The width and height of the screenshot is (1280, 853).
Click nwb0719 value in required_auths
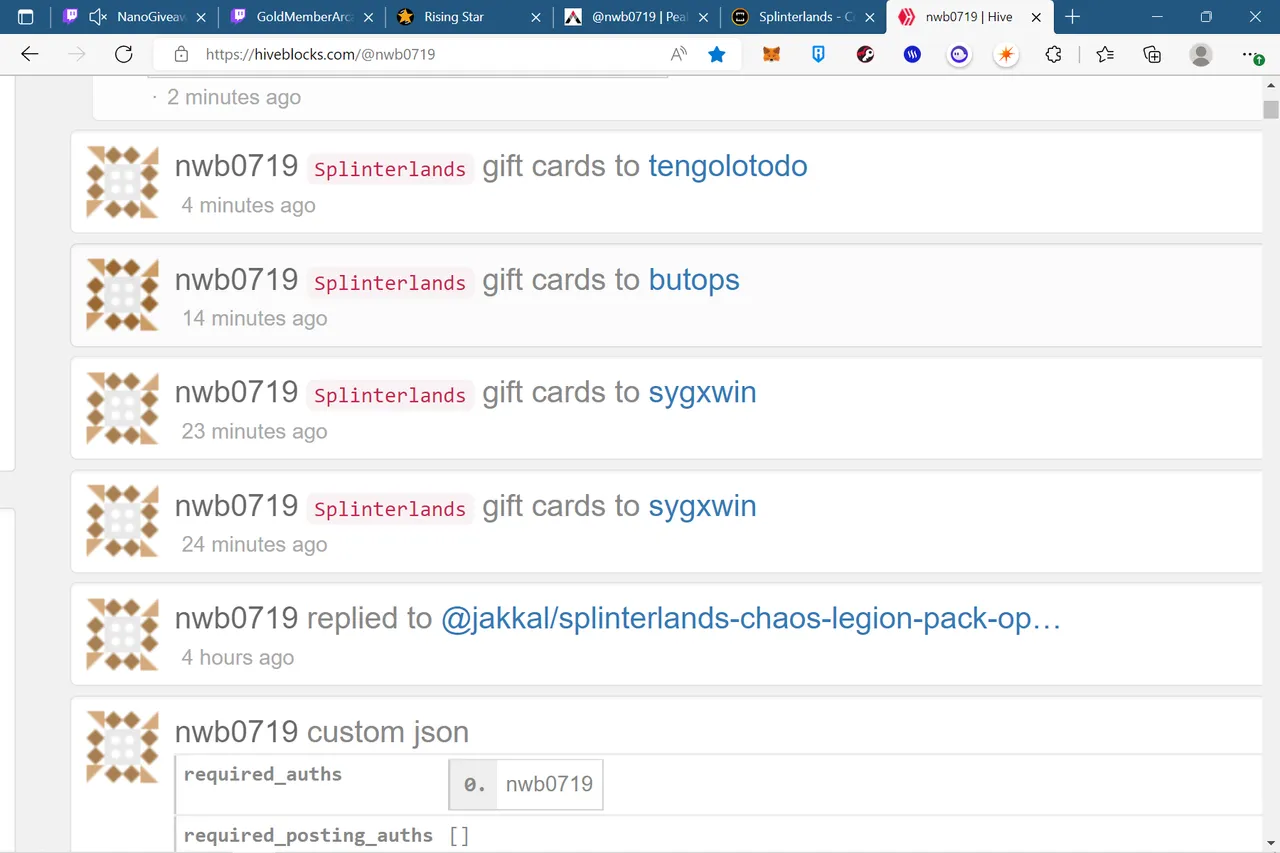tap(549, 784)
